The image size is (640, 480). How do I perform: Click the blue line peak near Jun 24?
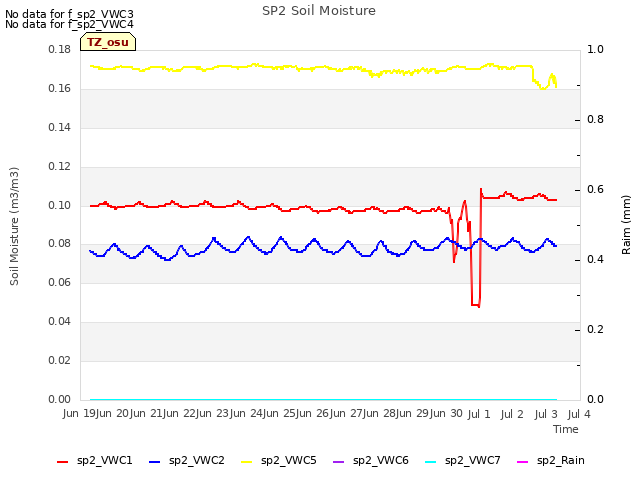248,237
